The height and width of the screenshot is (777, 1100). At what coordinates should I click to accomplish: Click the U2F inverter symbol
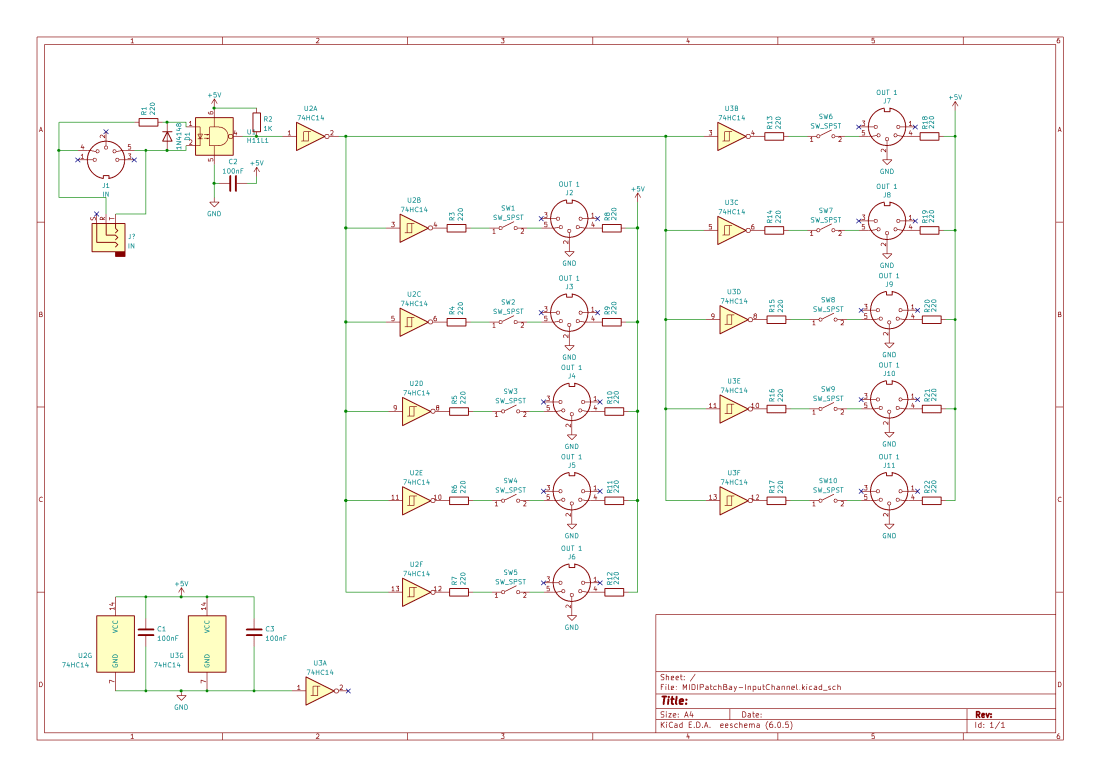coord(413,590)
